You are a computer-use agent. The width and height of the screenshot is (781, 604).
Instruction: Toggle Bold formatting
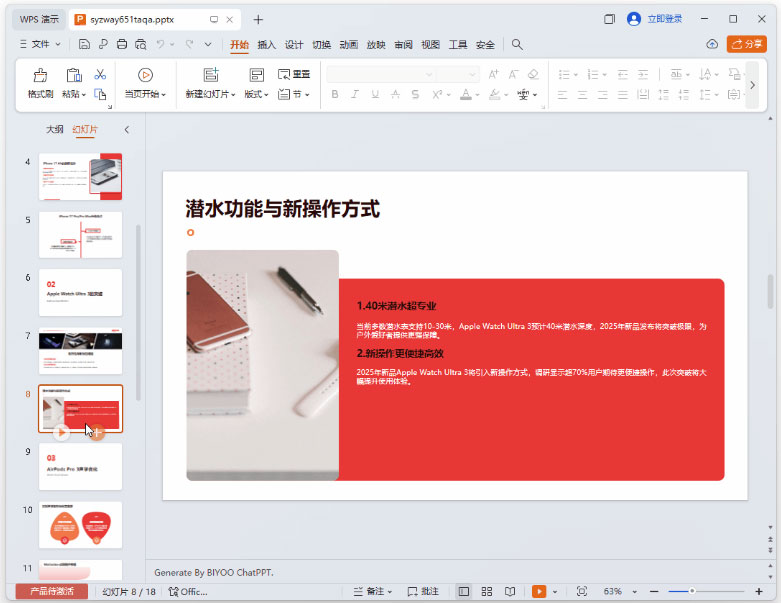pos(335,94)
